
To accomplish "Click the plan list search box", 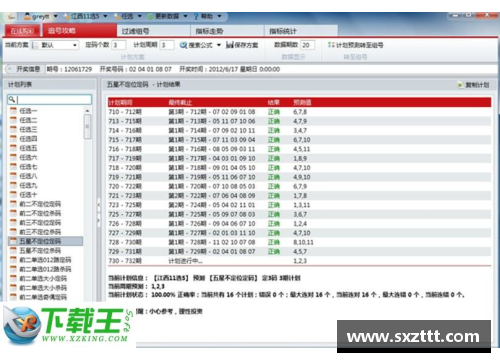I will pyautogui.click(x=50, y=99).
